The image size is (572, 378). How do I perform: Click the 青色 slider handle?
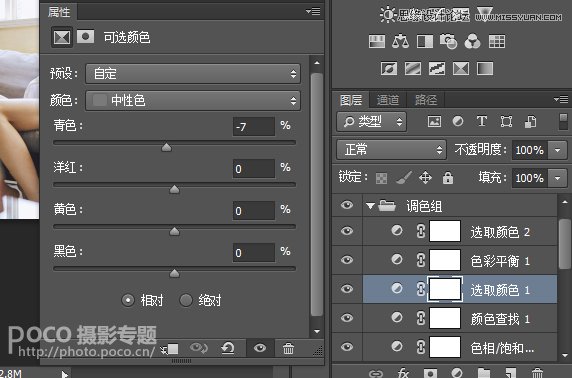[x=166, y=147]
